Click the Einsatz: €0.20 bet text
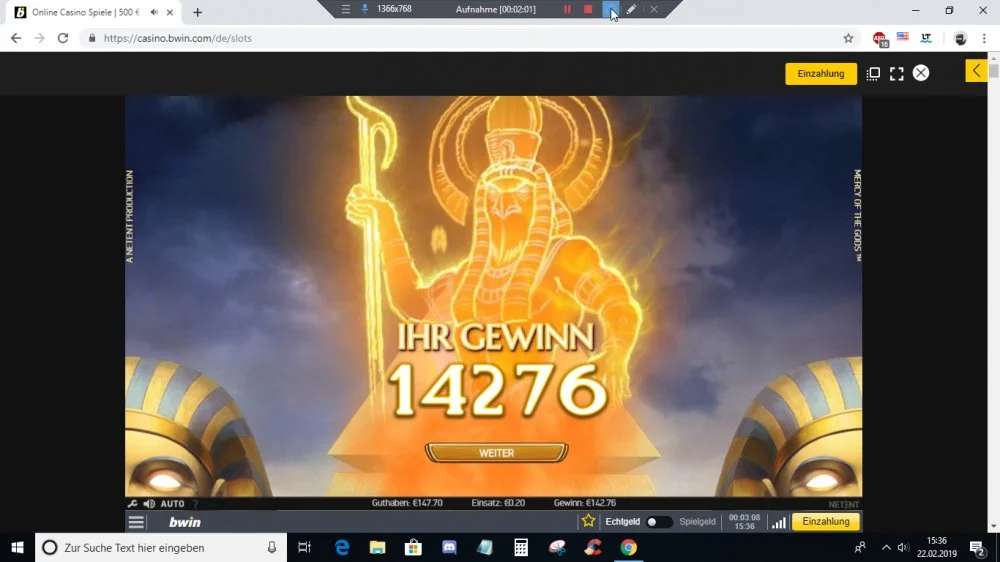Viewport: 1000px width, 562px height. click(x=498, y=503)
